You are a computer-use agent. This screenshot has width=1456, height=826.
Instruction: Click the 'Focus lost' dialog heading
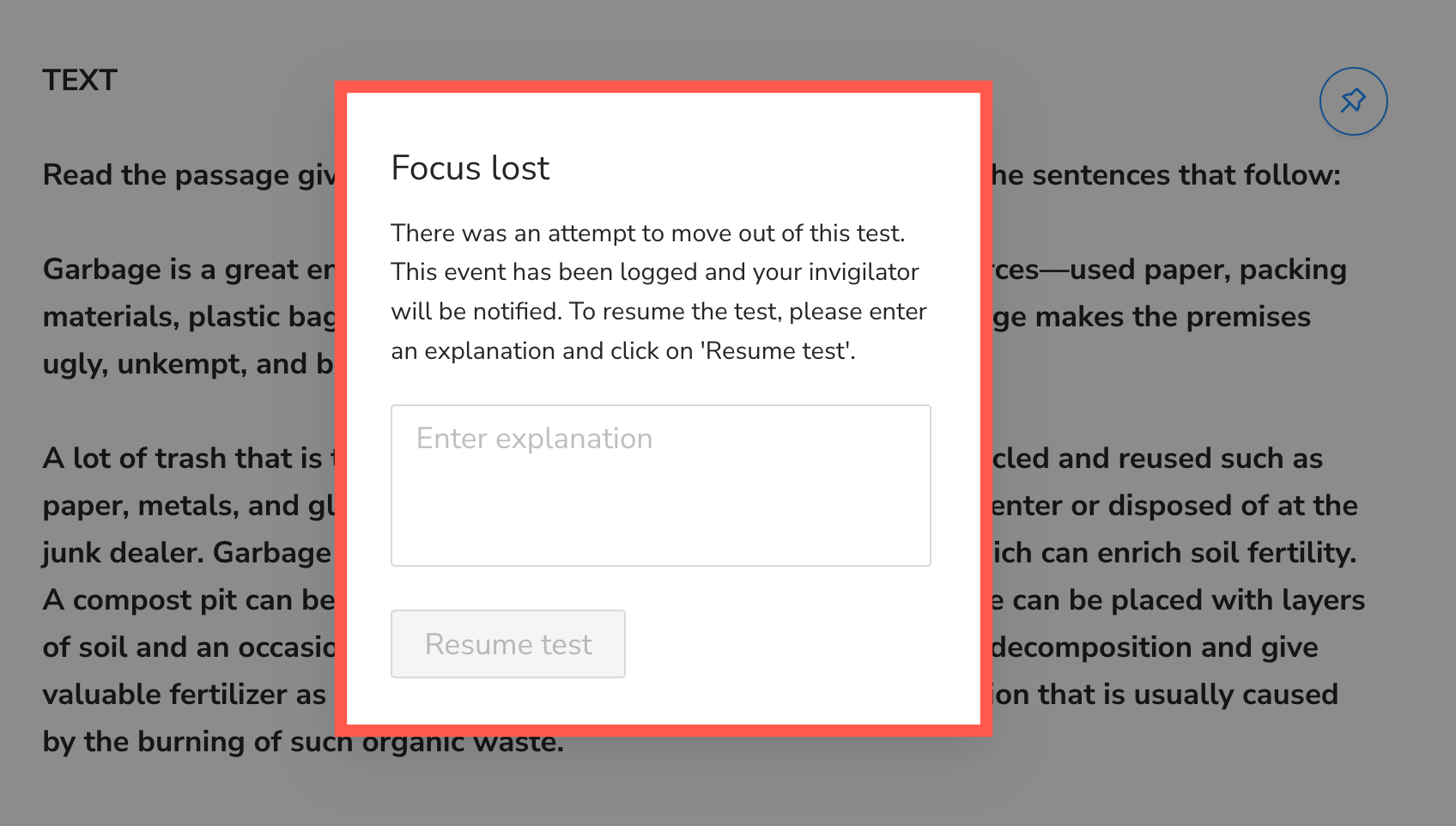pyautogui.click(x=470, y=168)
